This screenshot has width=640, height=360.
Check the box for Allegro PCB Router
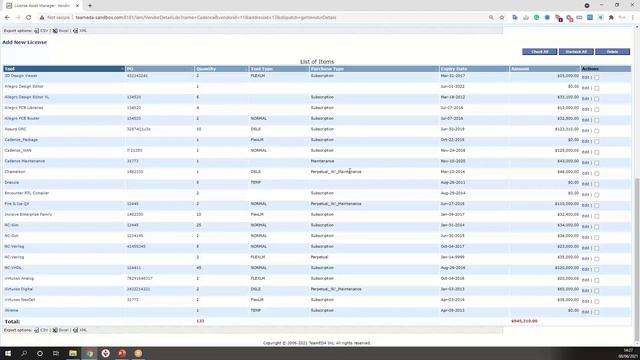click(x=596, y=120)
